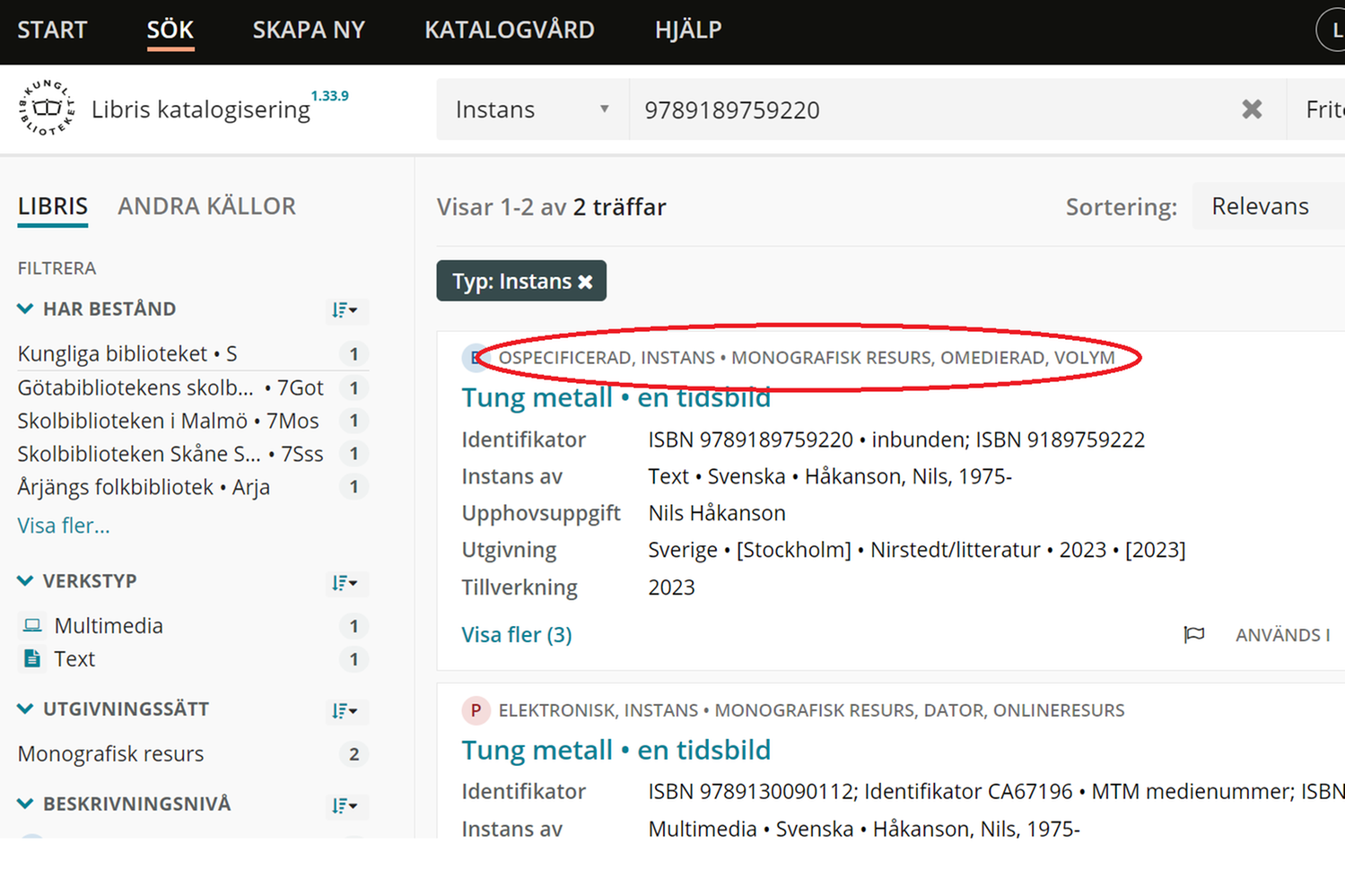Click the flag icon on first result
Image resolution: width=1345 pixels, height=896 pixels.
point(1194,635)
